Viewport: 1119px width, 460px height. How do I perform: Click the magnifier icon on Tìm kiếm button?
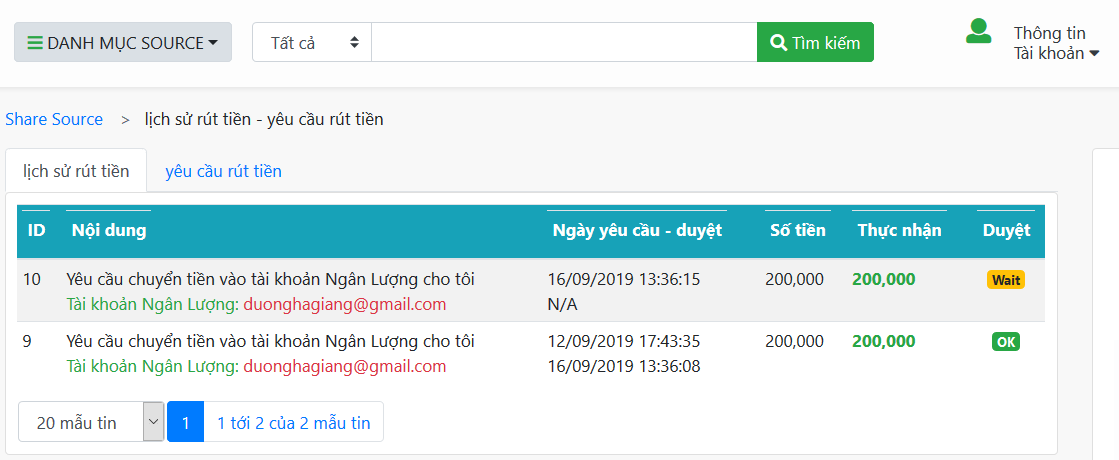point(779,43)
